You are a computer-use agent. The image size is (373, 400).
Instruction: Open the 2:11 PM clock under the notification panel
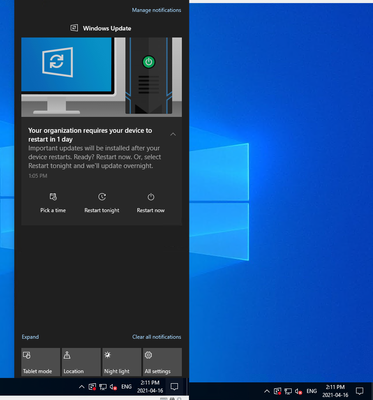pos(150,387)
